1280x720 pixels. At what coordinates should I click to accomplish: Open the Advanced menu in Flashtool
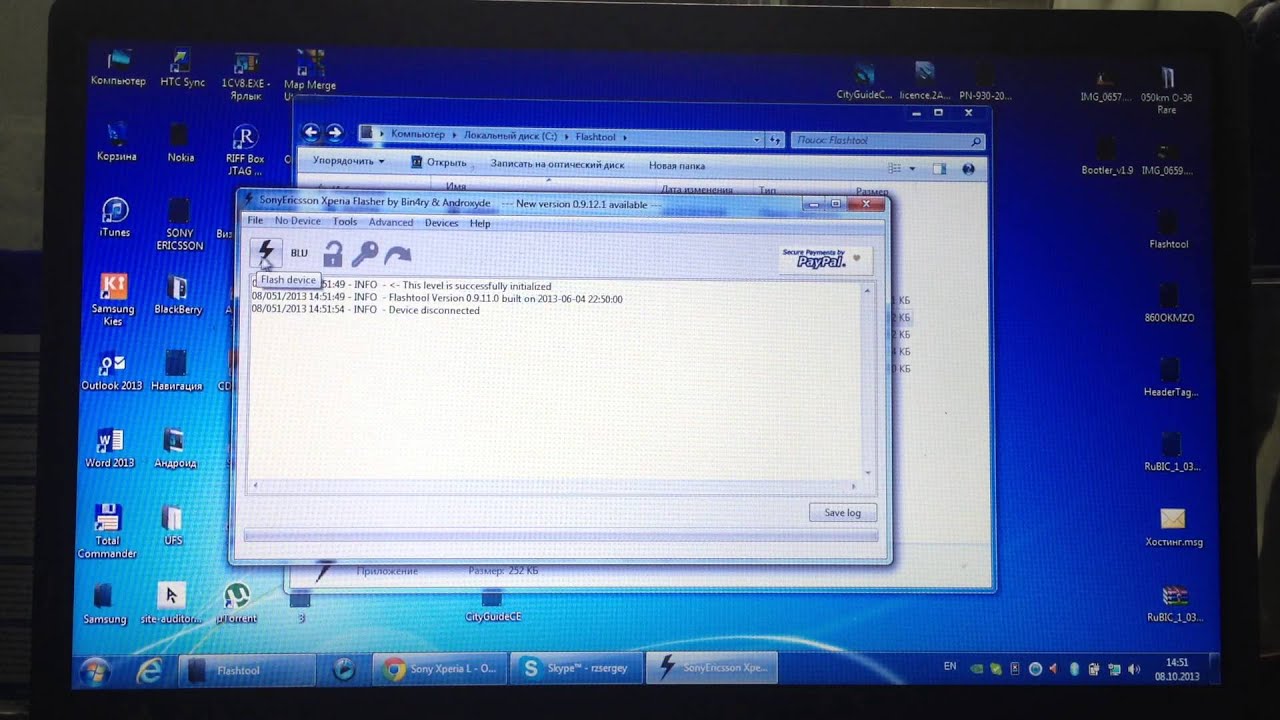point(390,222)
